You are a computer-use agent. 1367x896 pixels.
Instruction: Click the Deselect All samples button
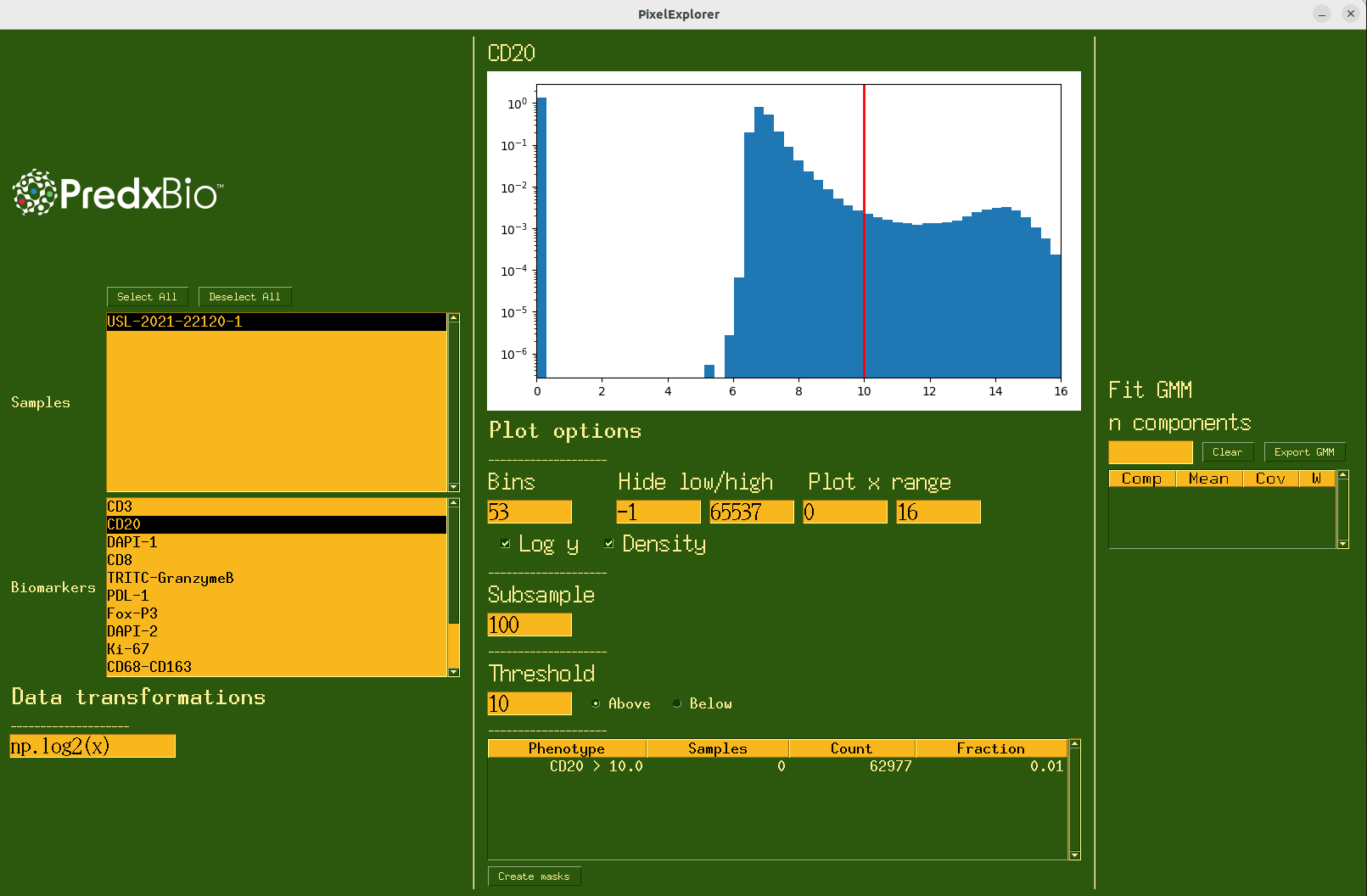click(x=244, y=297)
